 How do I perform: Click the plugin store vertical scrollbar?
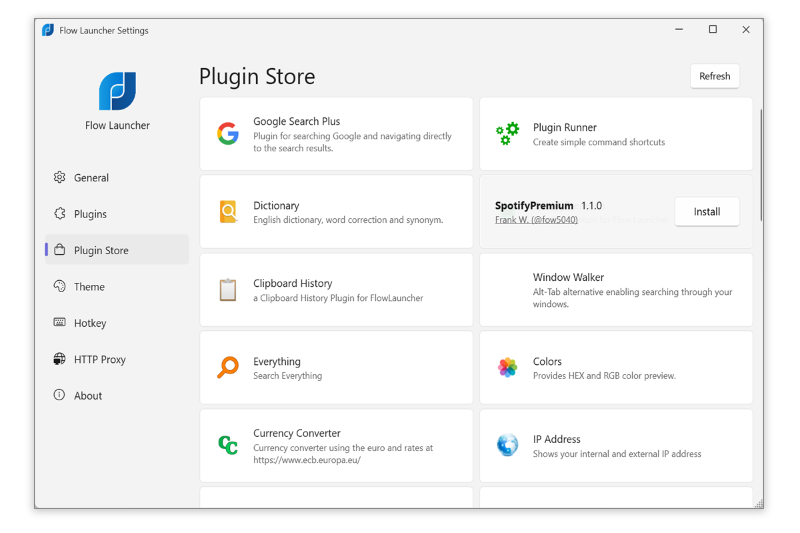[761, 165]
